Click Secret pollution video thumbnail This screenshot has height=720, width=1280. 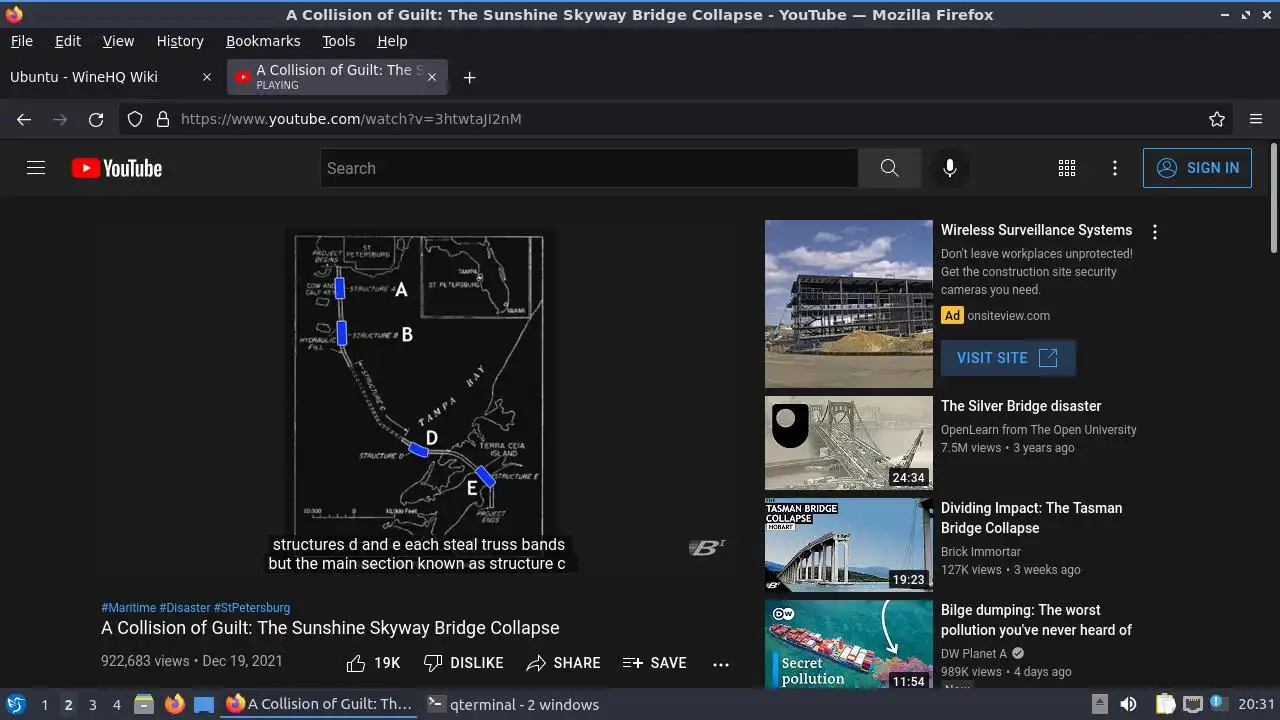click(848, 645)
